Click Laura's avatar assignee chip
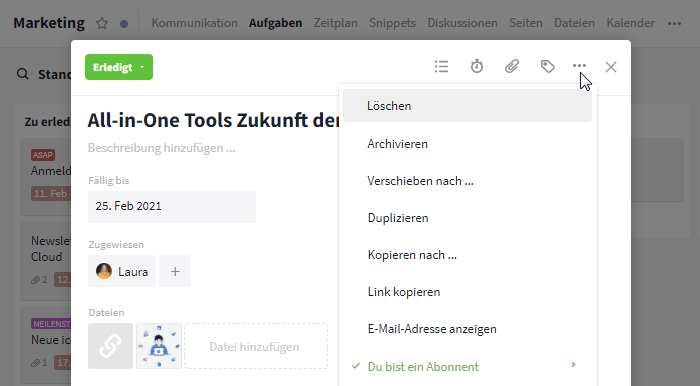The image size is (700, 386). click(x=122, y=271)
